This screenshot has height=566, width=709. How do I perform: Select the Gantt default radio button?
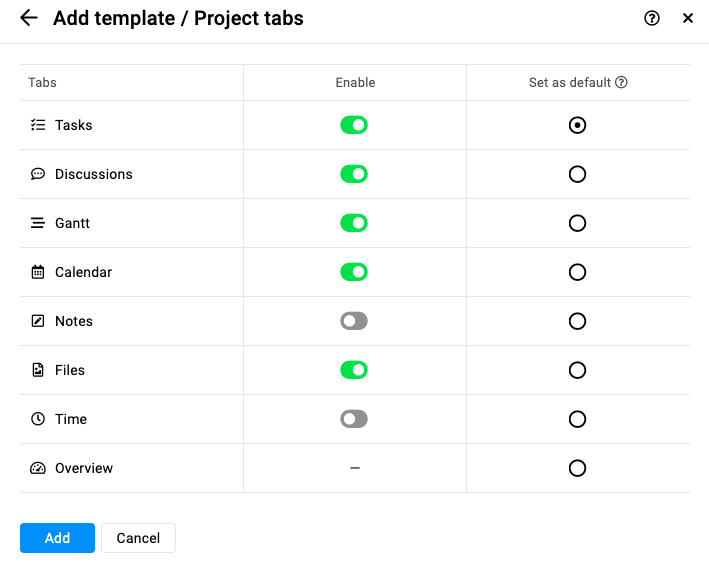(x=577, y=223)
